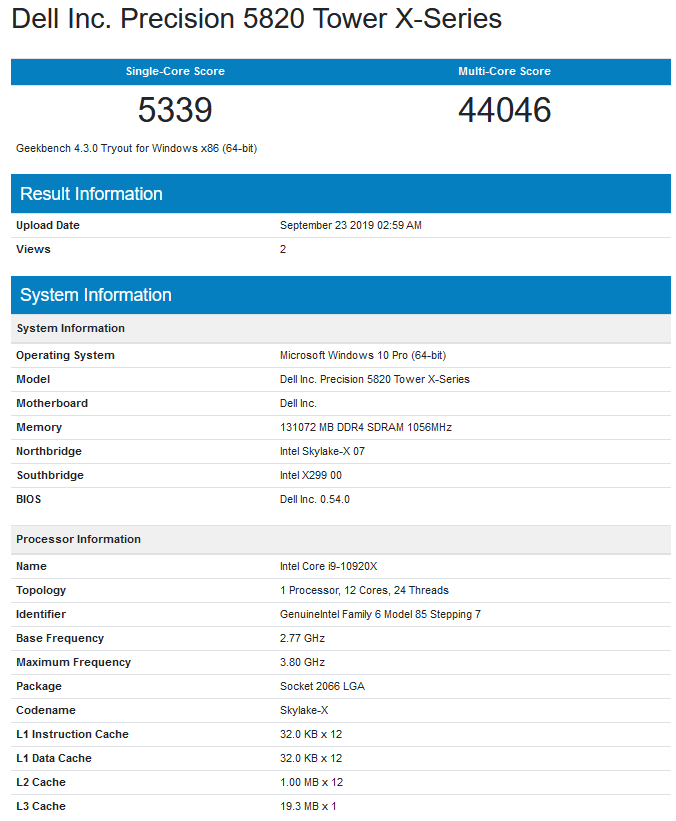This screenshot has width=676, height=821.
Task: Select the 19.3 MB L3 Cache value
Action: click(308, 806)
